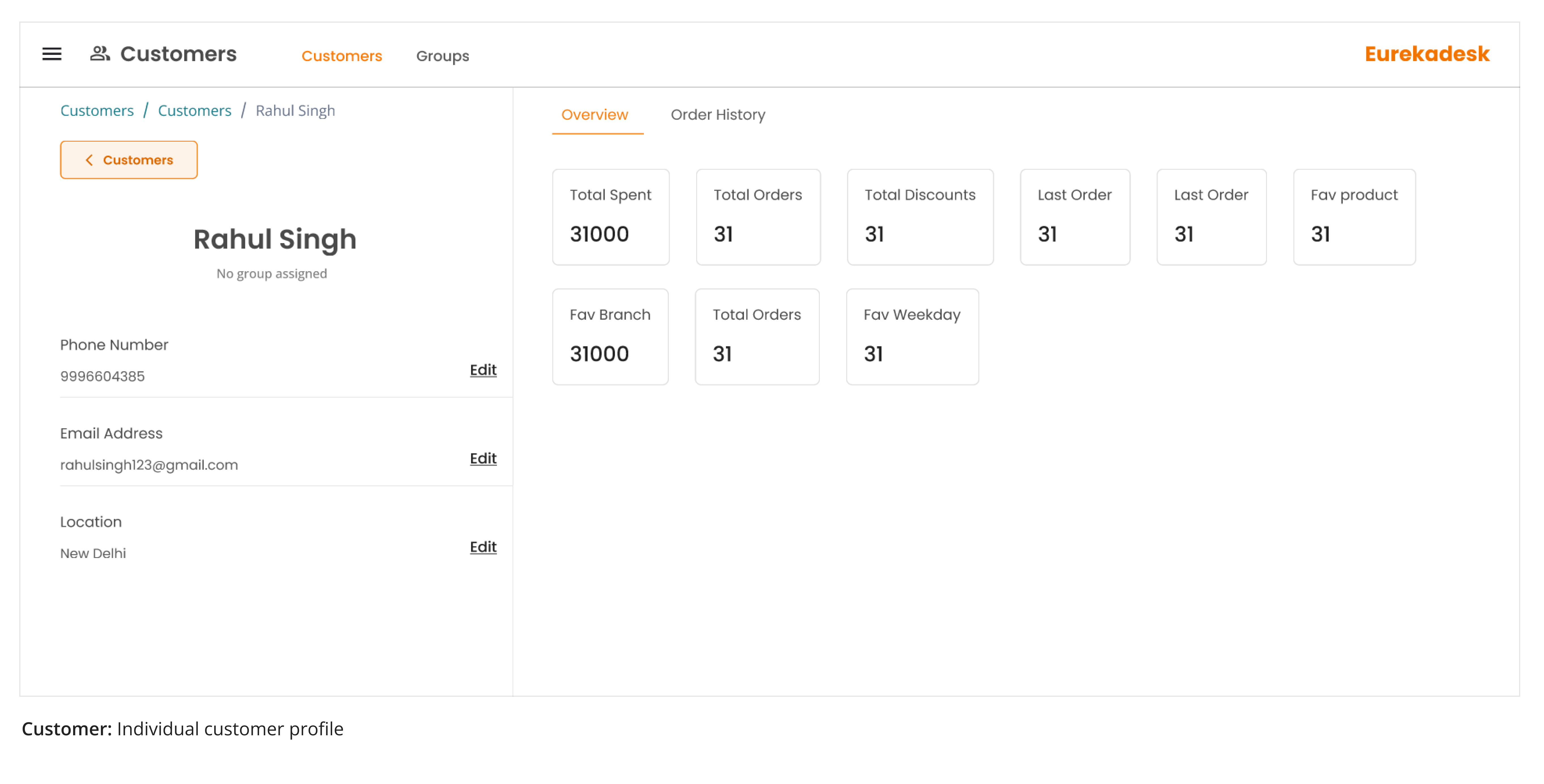
Task: Click the Customers page title
Action: 179,54
